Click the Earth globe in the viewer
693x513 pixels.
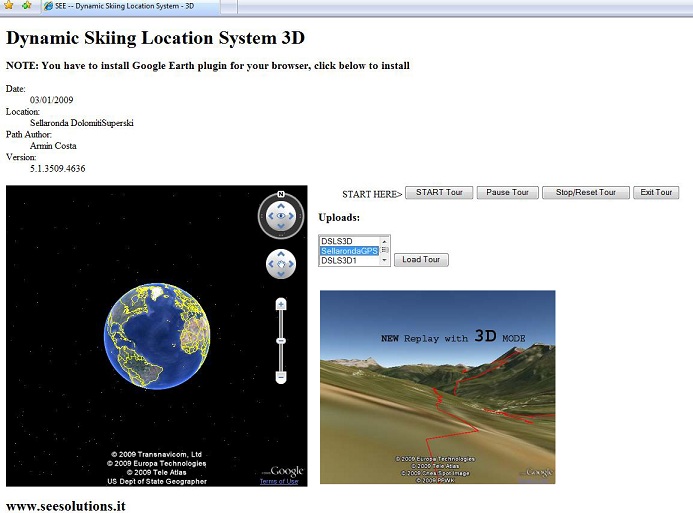(157, 336)
